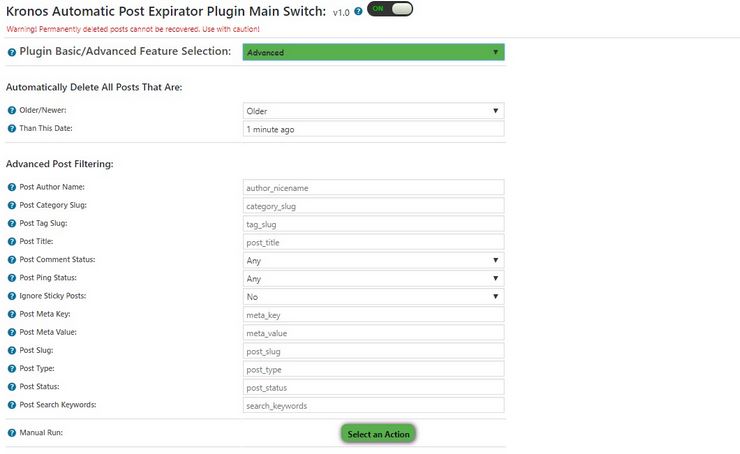Click help icon for Manual Run
The width and height of the screenshot is (740, 454).
(x=12, y=433)
